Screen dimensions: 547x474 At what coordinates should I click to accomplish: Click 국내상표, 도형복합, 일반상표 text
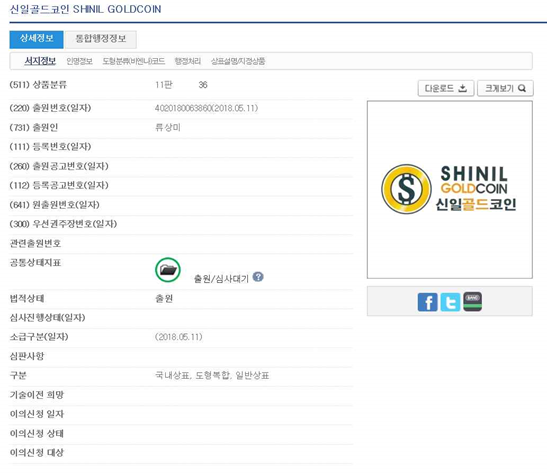212,376
